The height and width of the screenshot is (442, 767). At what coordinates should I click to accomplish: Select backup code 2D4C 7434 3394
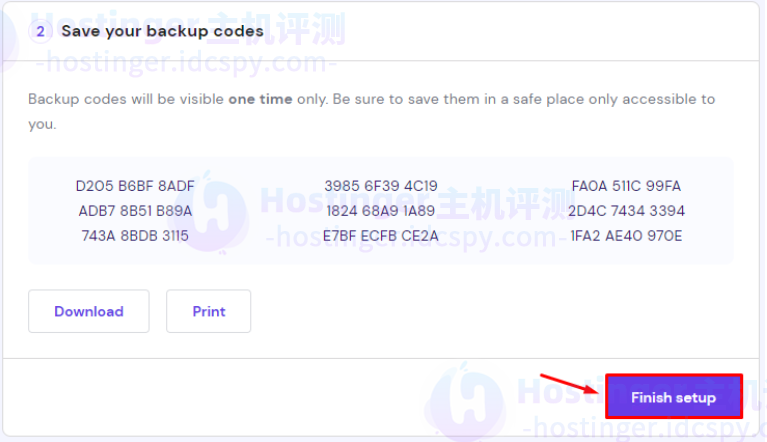(626, 211)
